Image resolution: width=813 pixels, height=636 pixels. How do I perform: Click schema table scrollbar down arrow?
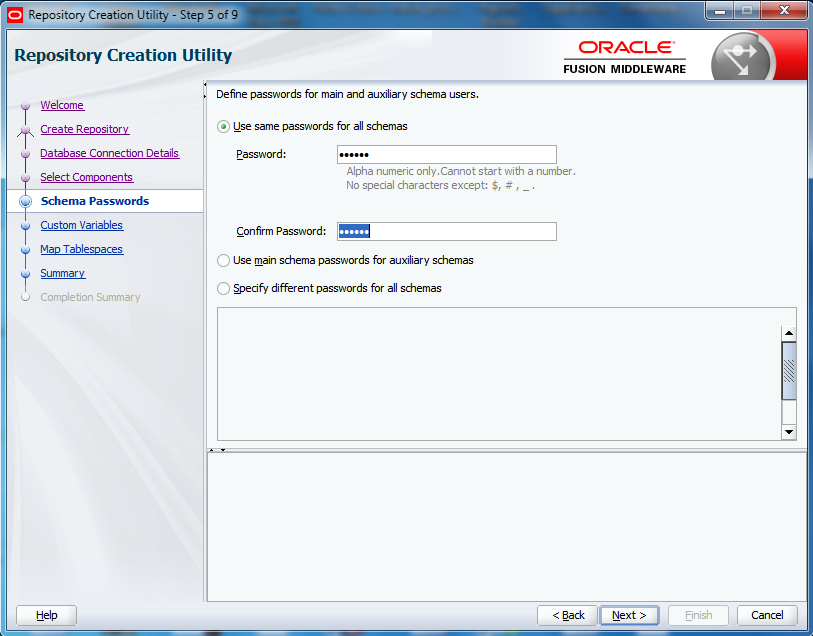tap(789, 432)
